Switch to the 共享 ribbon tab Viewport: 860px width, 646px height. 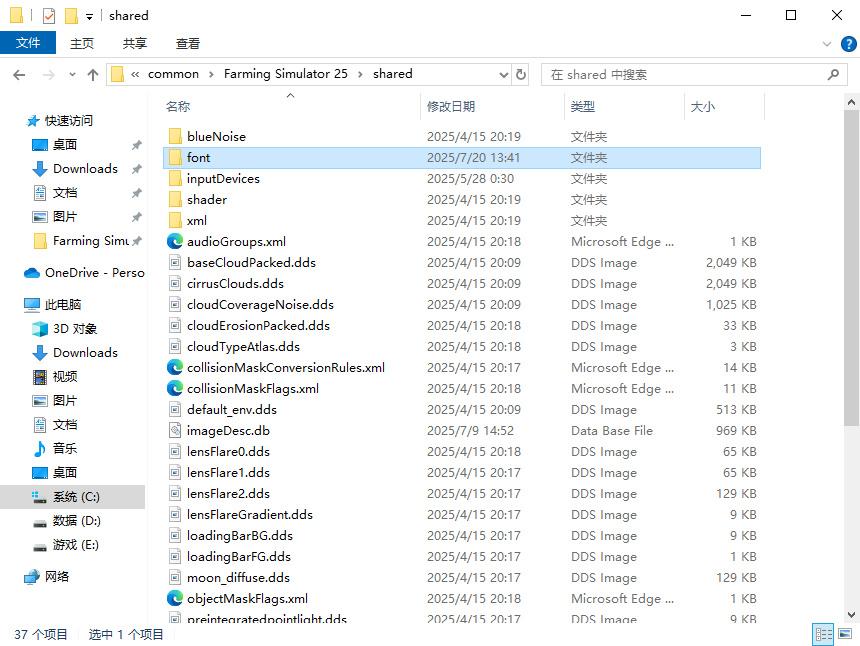pos(134,43)
